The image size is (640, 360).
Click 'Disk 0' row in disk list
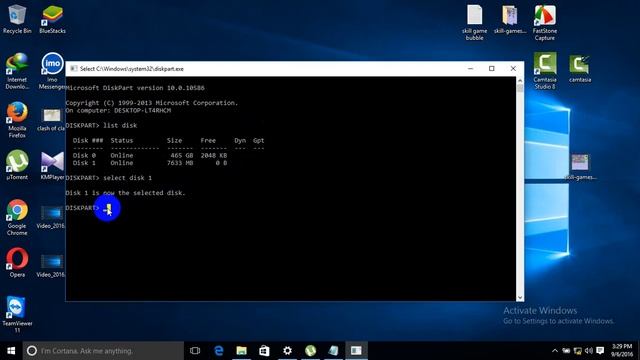pos(150,156)
